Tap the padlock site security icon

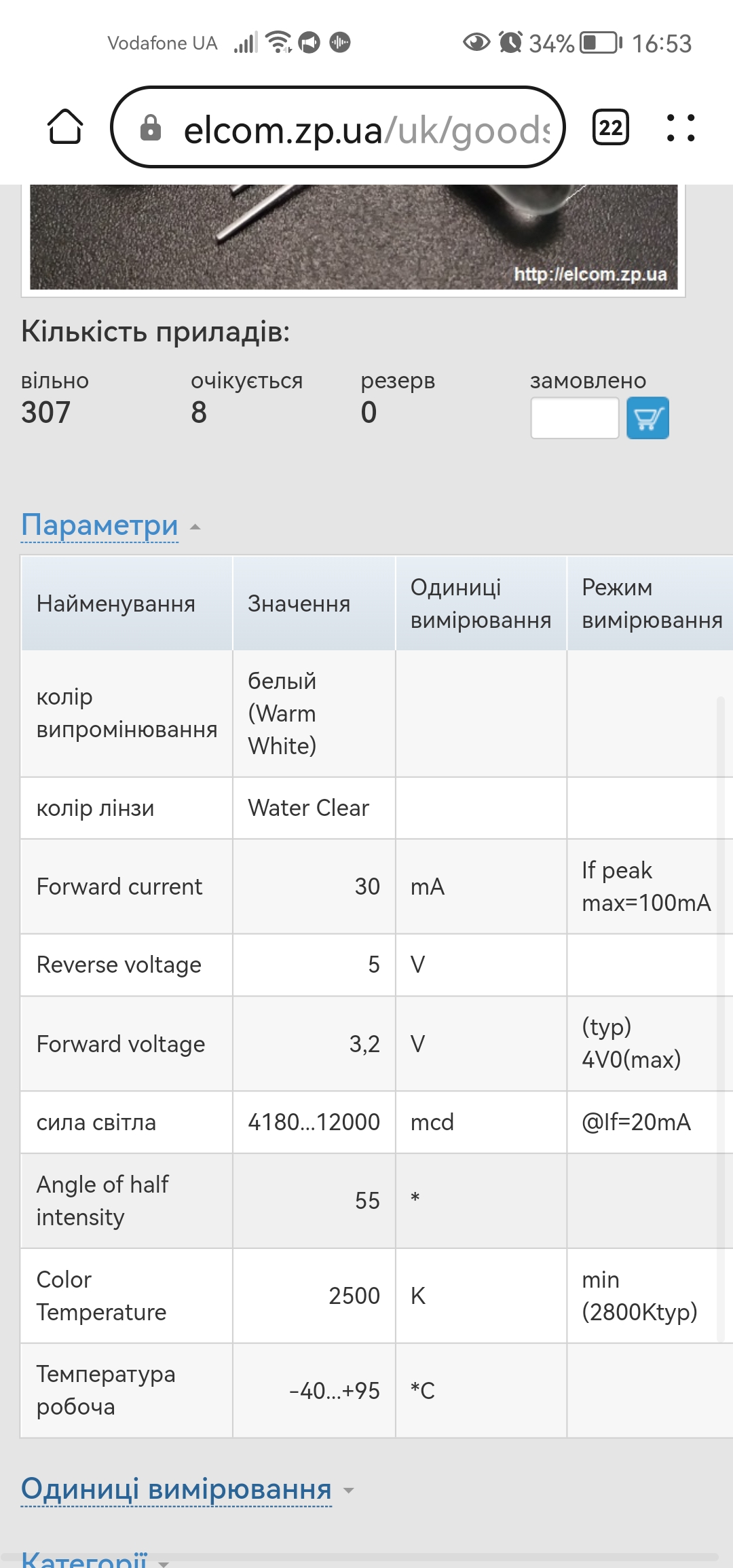[151, 128]
